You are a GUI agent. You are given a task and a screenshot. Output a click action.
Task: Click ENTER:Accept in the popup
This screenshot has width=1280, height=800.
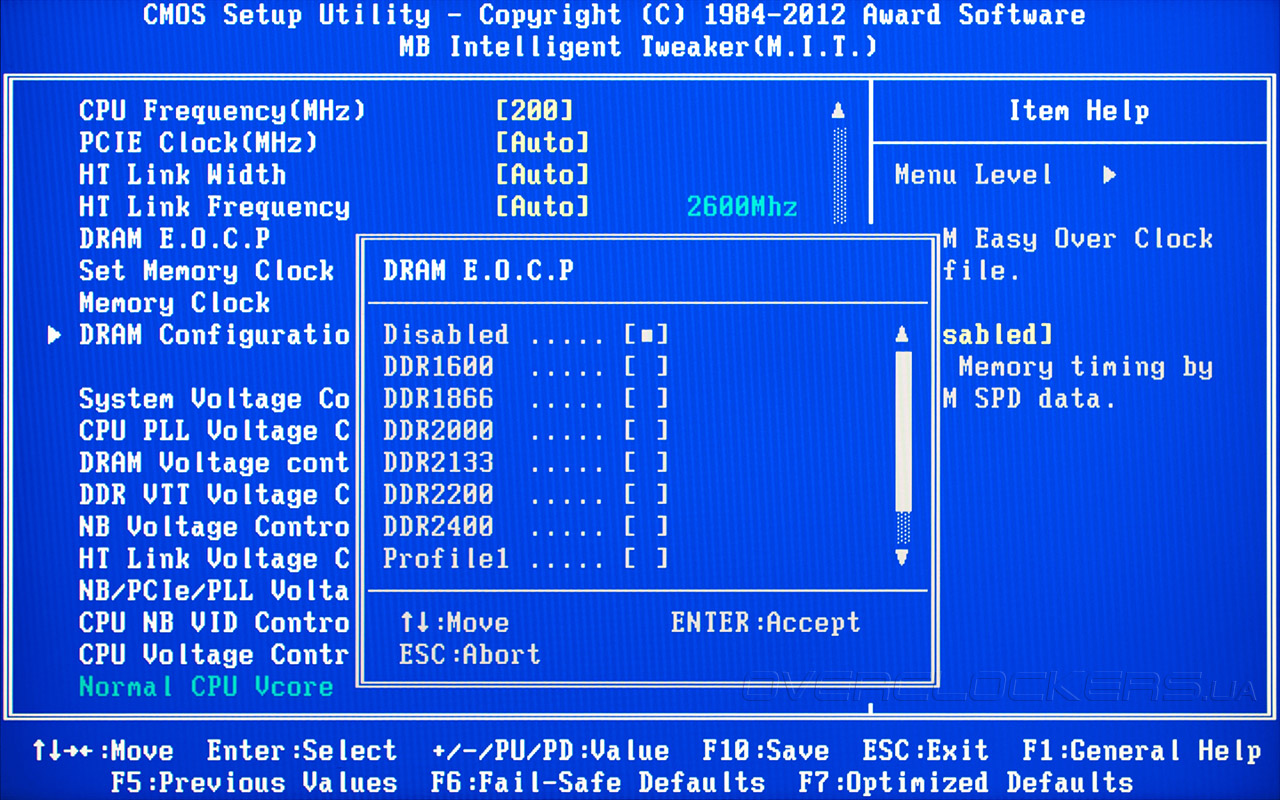[x=766, y=623]
